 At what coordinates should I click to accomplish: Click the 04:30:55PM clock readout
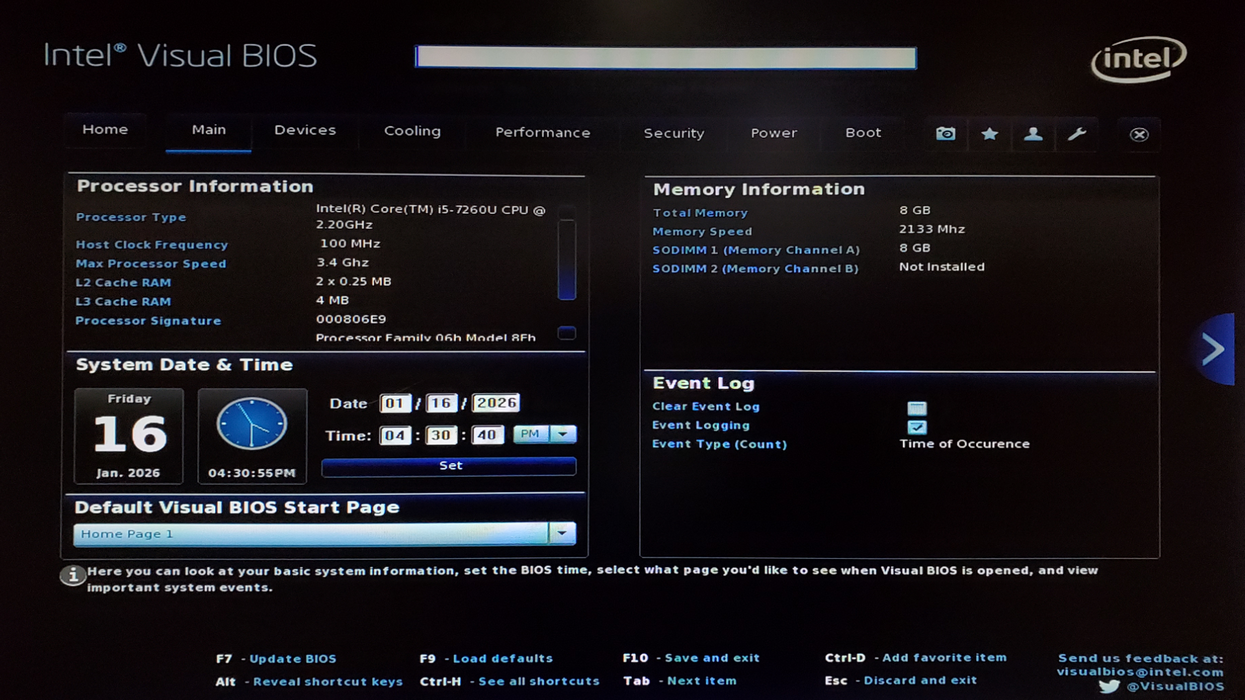pos(252,473)
